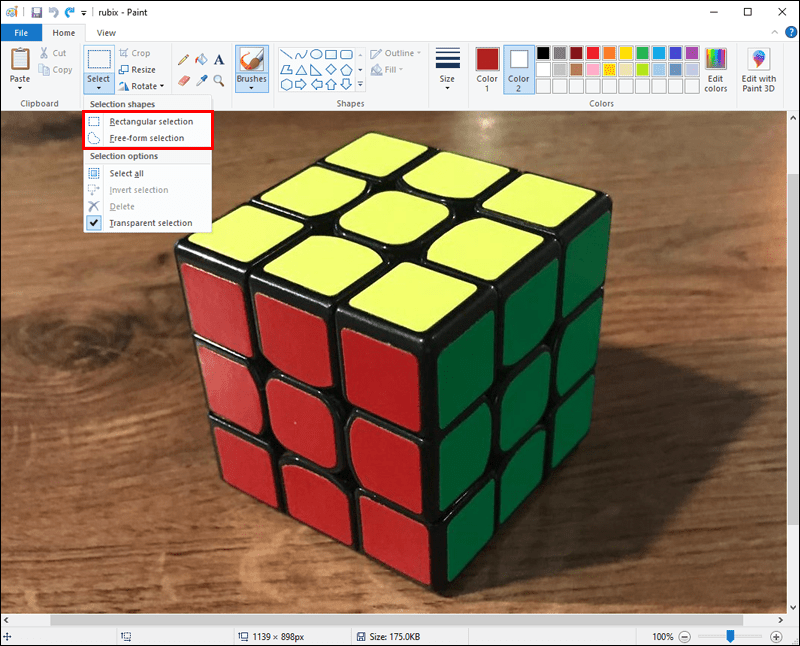The height and width of the screenshot is (646, 800).
Task: Click the Copy button
Action: point(56,70)
